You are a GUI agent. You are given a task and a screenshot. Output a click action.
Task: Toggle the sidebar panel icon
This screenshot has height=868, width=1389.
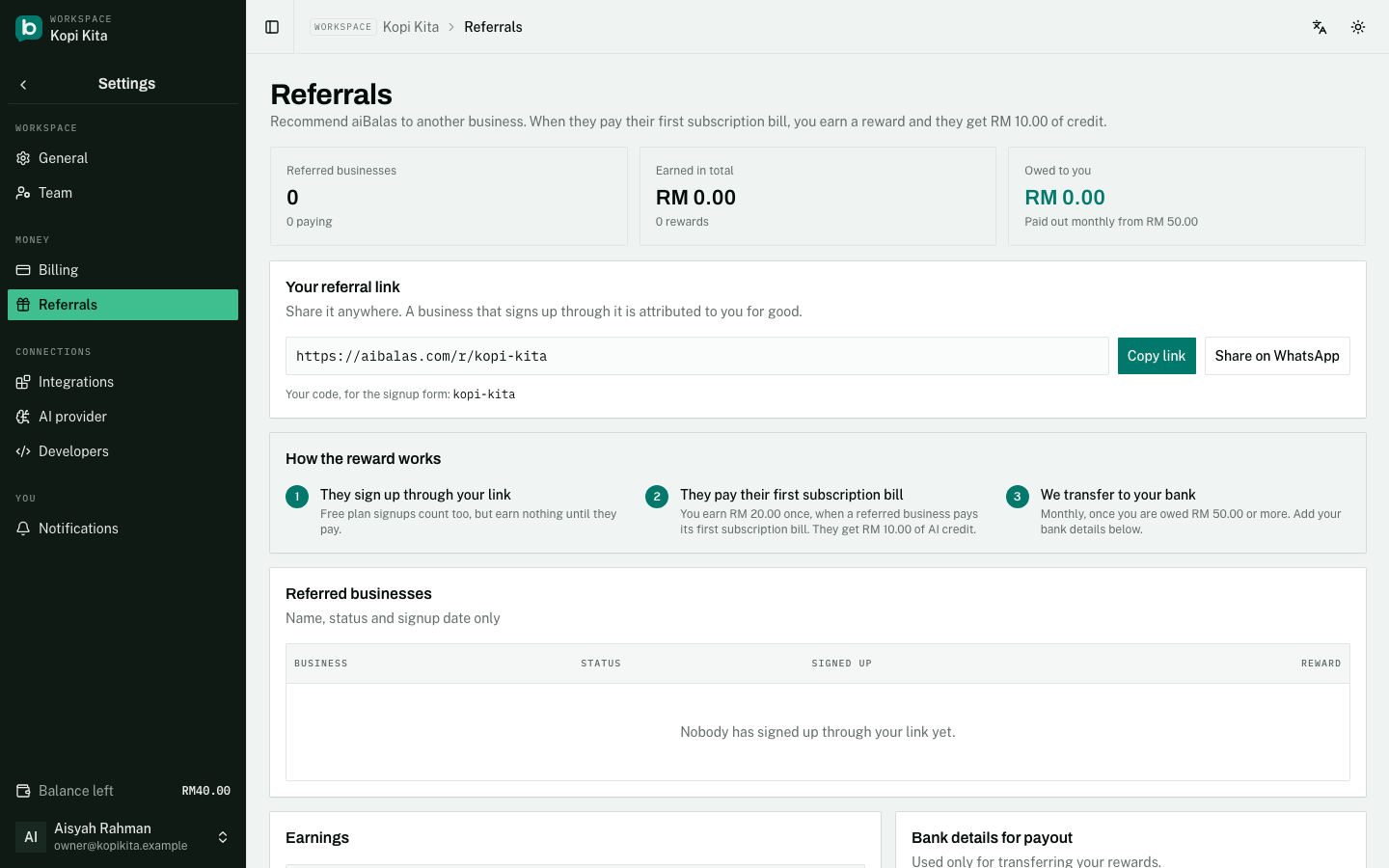pyautogui.click(x=272, y=27)
